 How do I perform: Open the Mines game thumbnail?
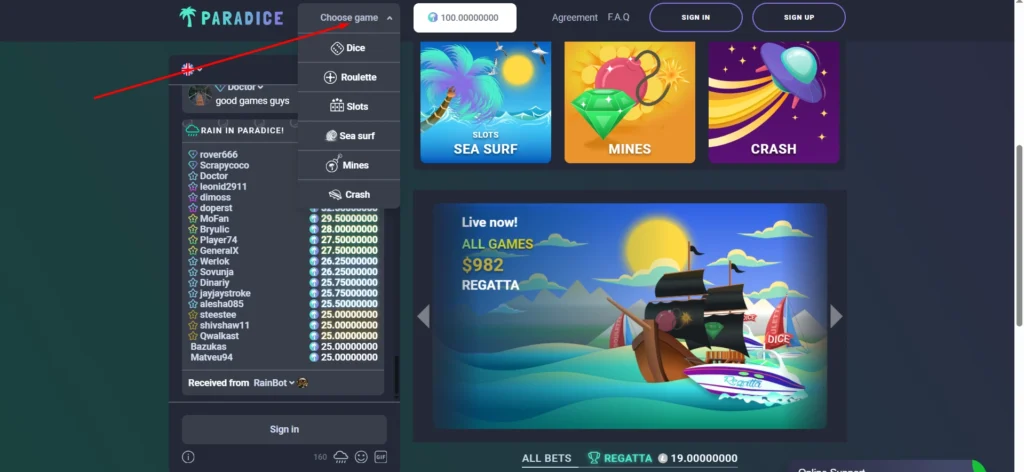(629, 102)
